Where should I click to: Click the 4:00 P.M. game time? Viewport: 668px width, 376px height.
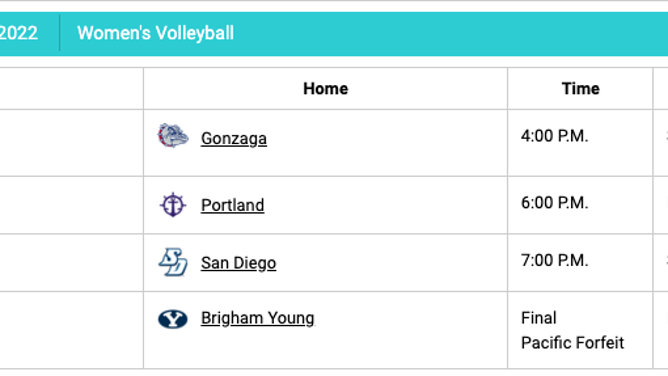pyautogui.click(x=554, y=136)
